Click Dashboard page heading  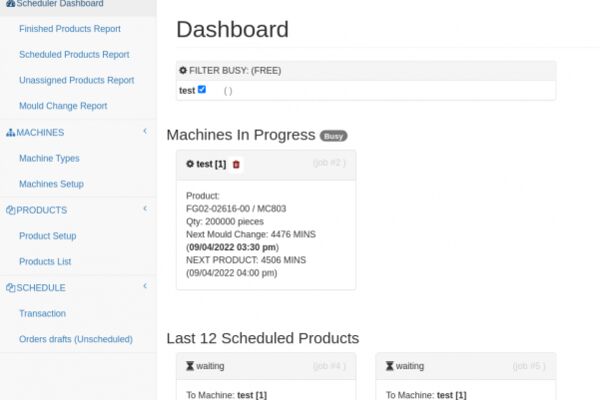point(233,29)
